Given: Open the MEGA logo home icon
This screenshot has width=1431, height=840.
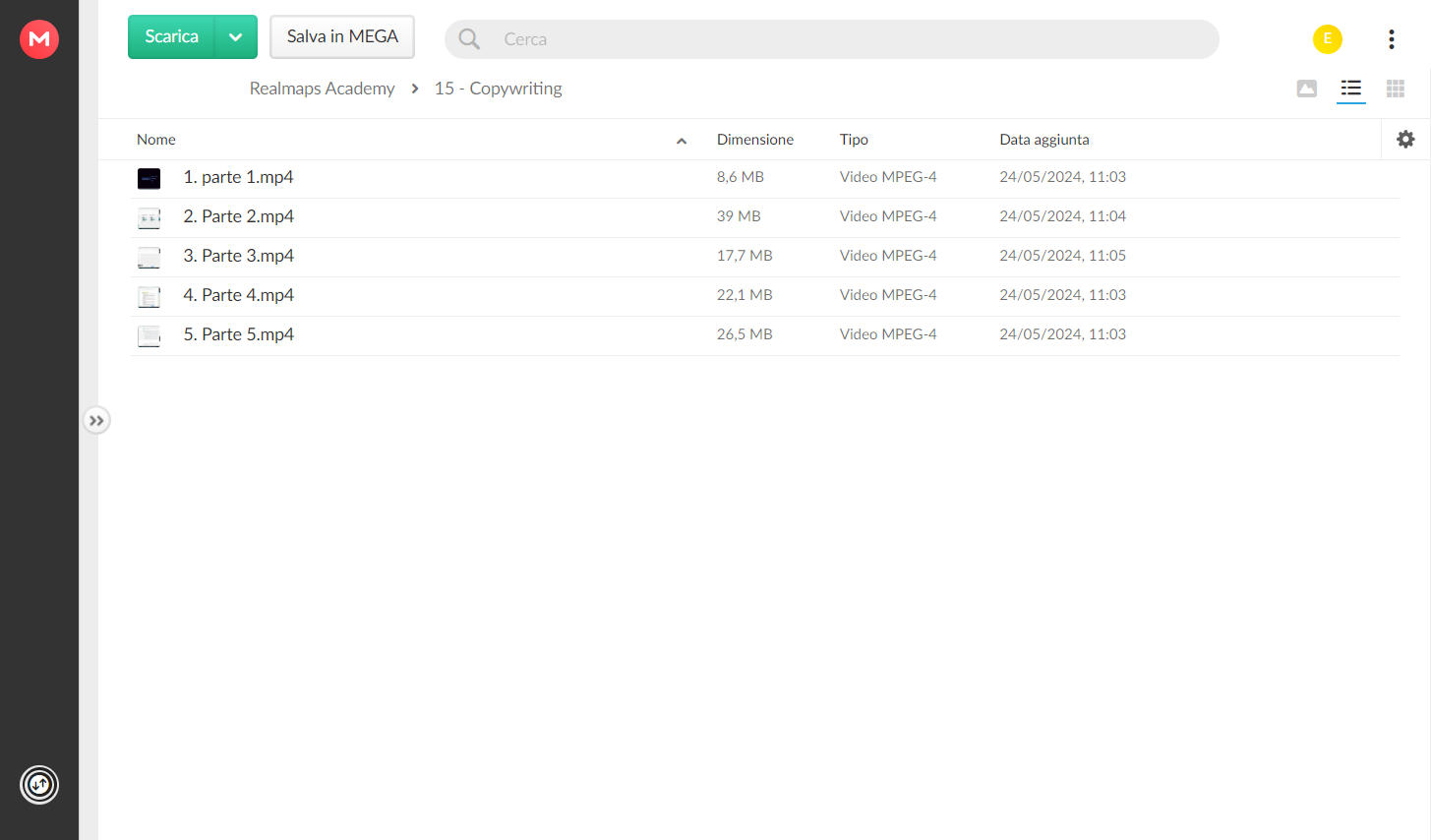Looking at the screenshot, I should pos(39,38).
